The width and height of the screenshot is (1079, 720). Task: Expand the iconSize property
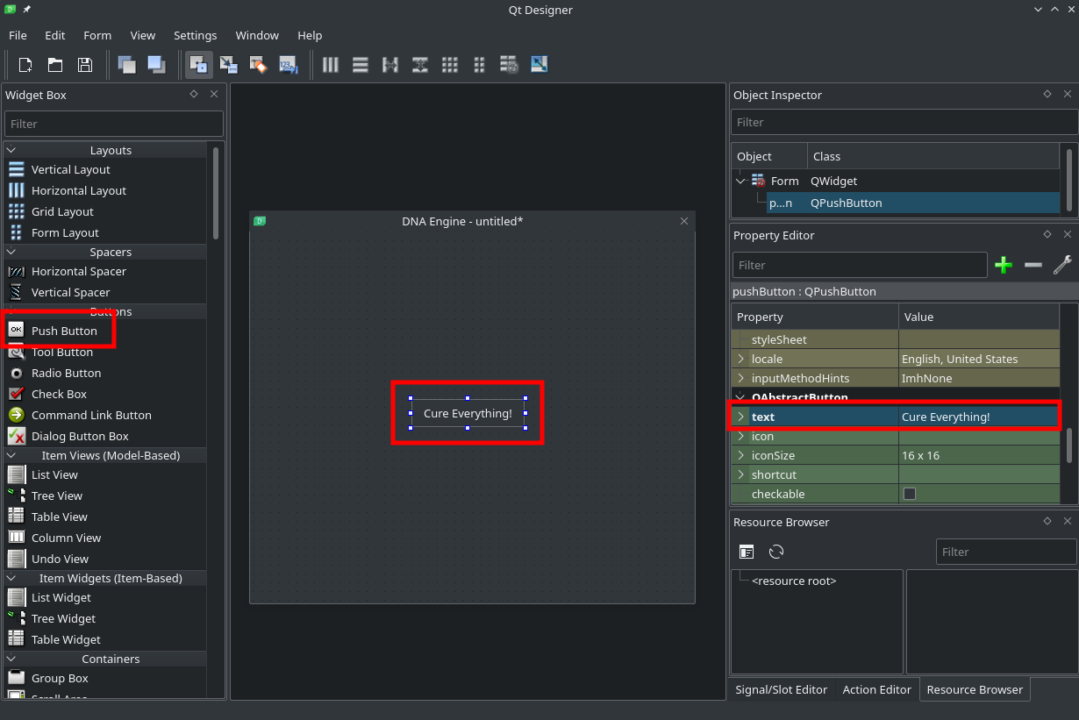coord(740,455)
